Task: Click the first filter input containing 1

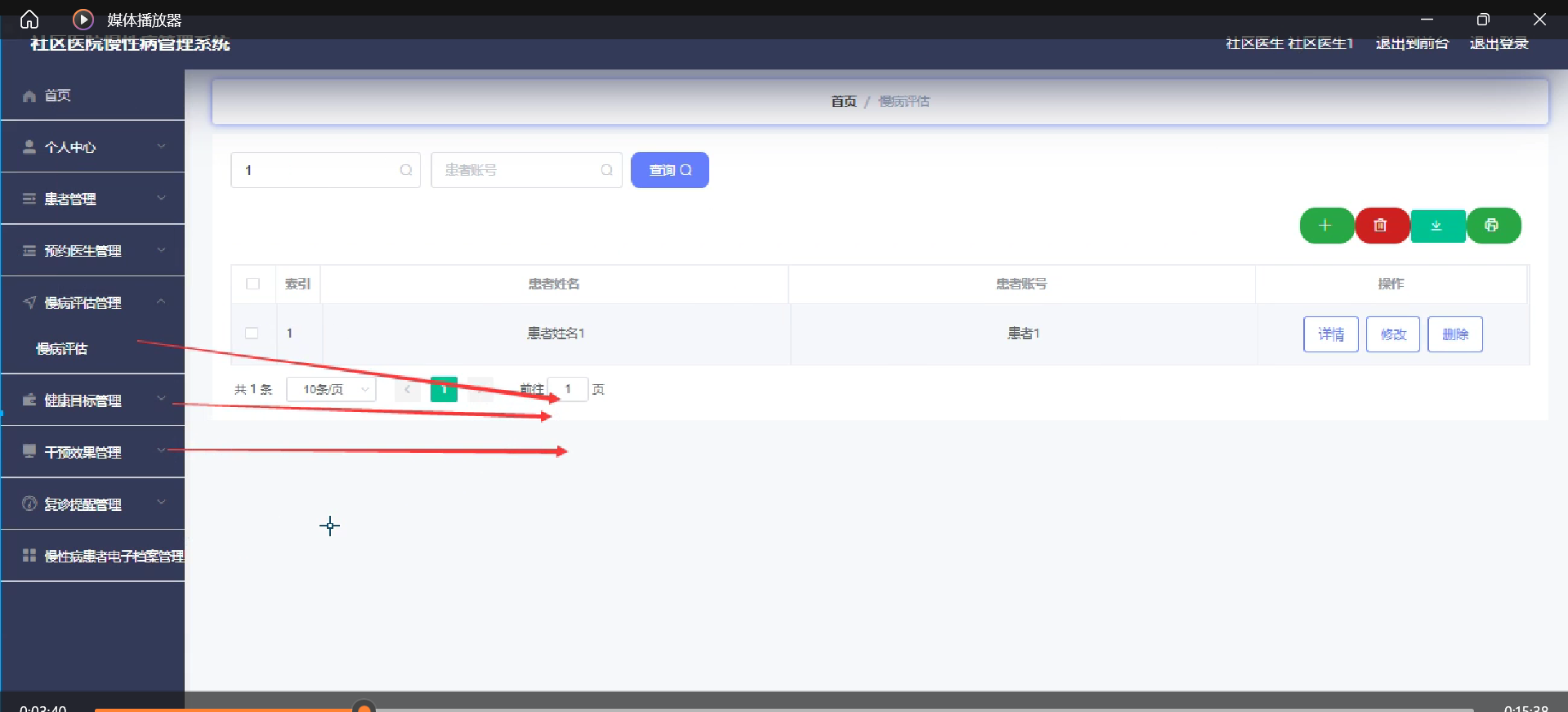Action: pyautogui.click(x=325, y=170)
